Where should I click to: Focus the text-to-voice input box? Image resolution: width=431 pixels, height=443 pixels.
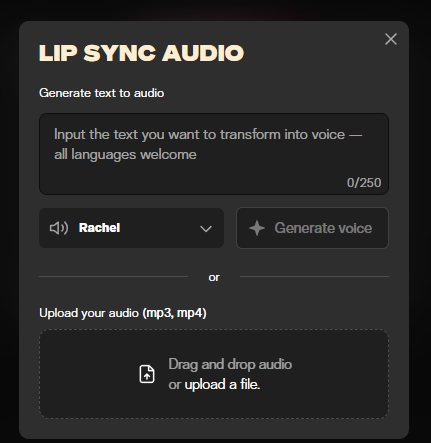click(214, 154)
